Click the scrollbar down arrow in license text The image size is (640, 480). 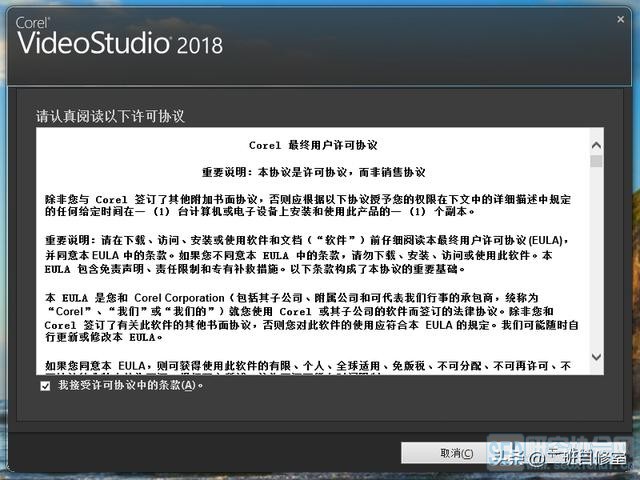[x=596, y=357]
